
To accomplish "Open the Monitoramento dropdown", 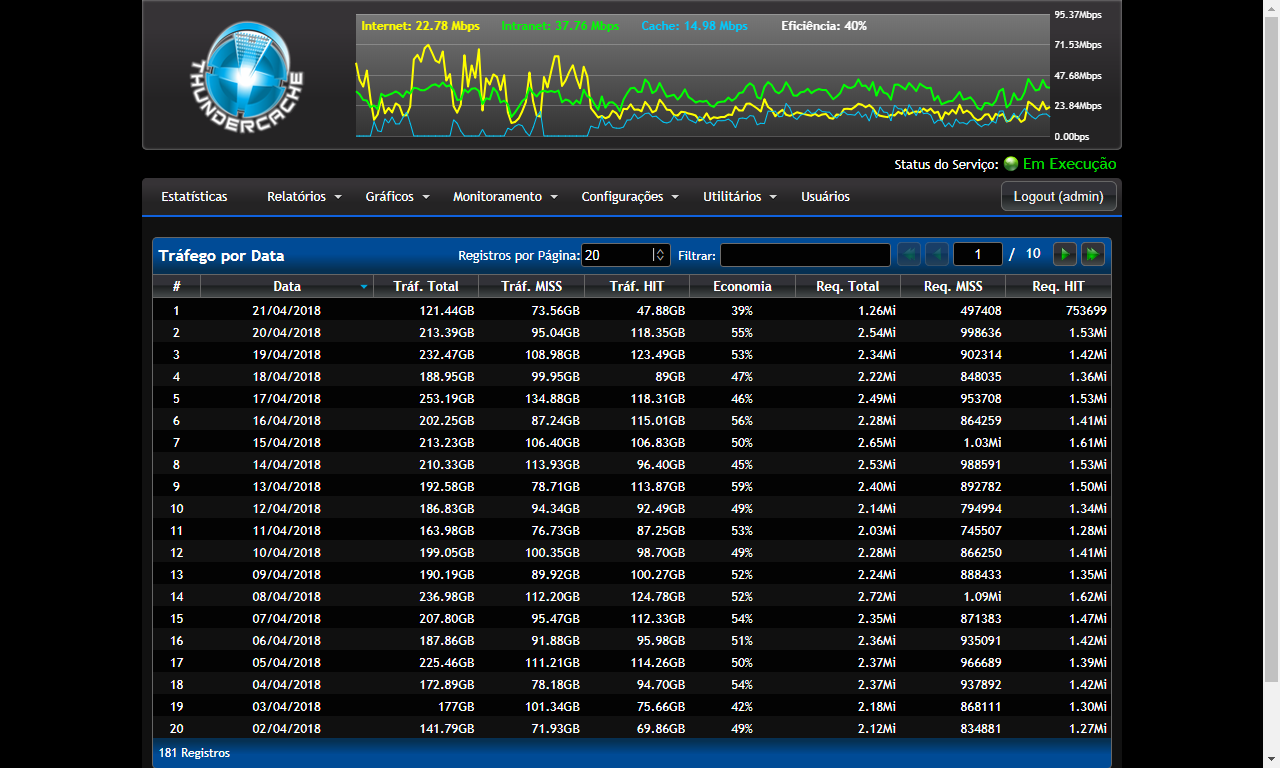I will pyautogui.click(x=505, y=197).
